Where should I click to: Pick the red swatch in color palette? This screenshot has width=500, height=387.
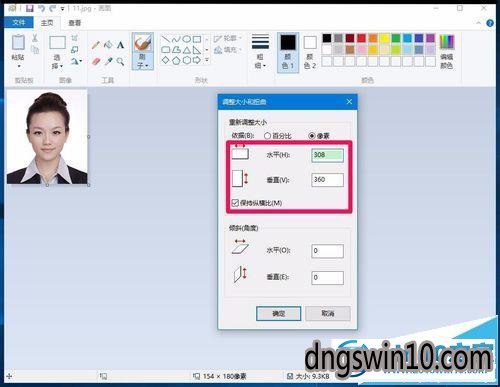point(361,38)
